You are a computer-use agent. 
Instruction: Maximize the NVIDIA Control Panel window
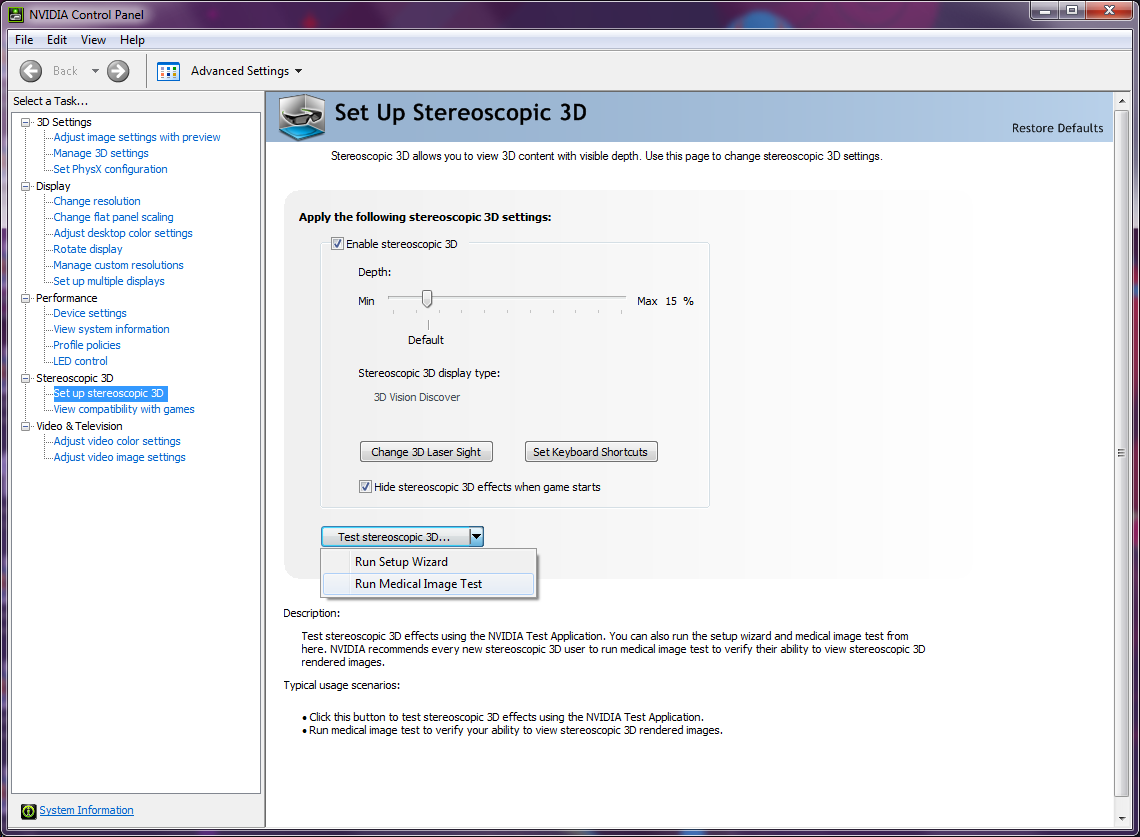1072,10
